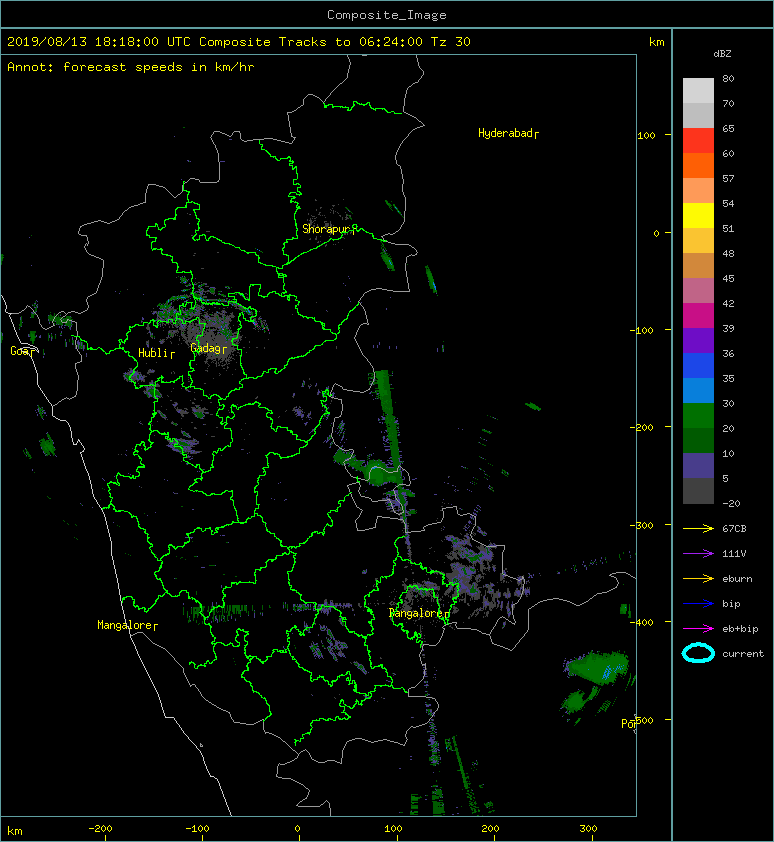Click the 67CB legend label
Screen dimensions: 774x842
click(x=734, y=529)
